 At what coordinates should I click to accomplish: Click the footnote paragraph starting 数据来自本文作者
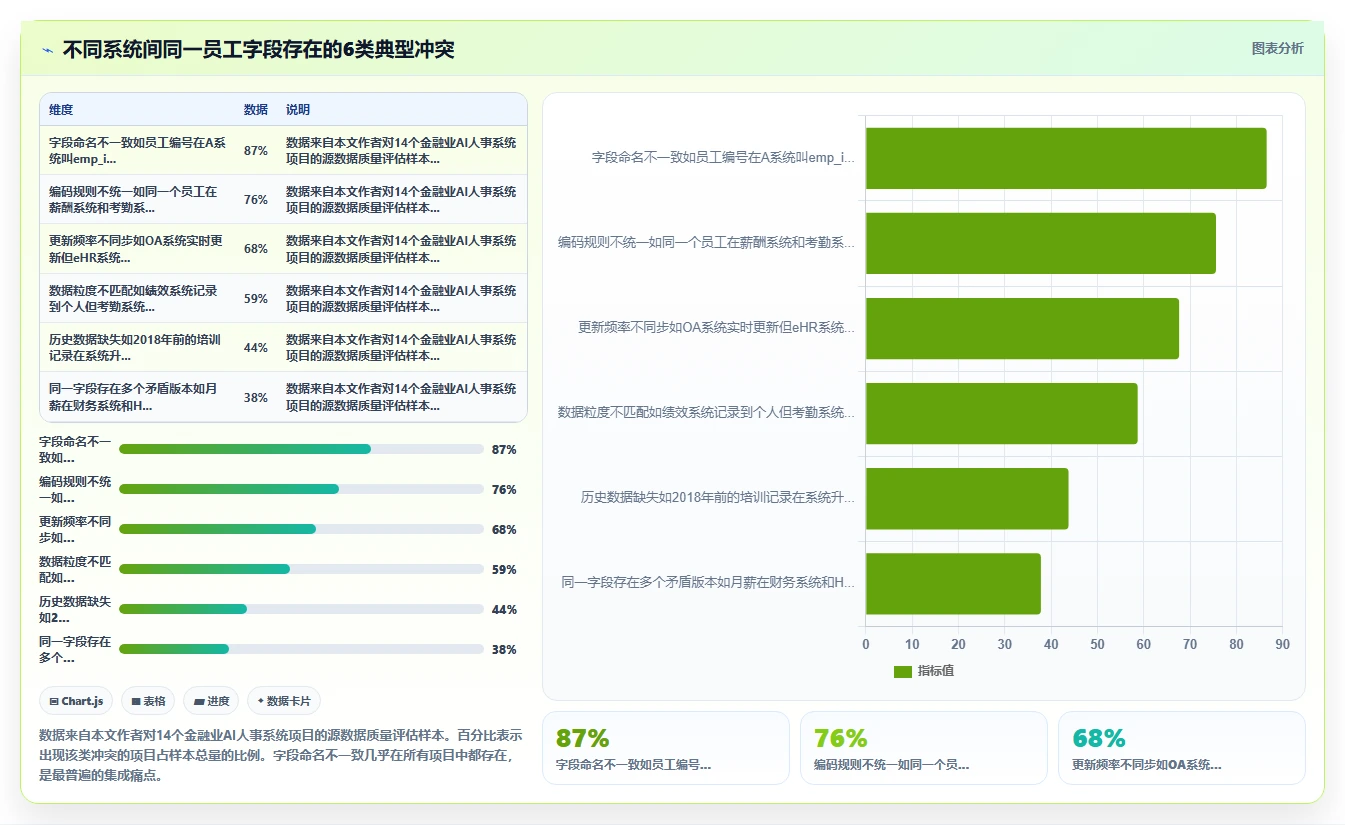click(x=281, y=755)
